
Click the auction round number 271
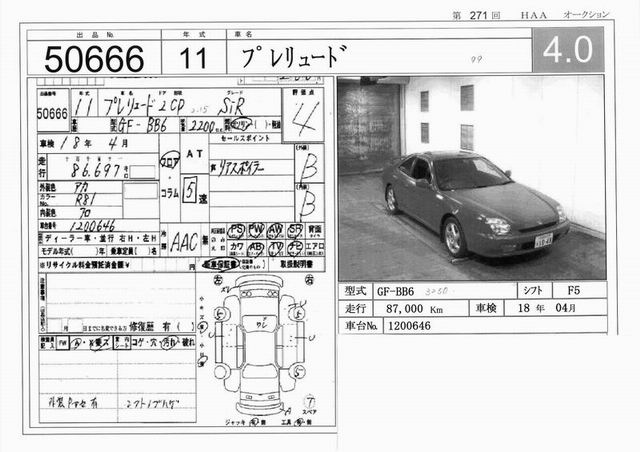pos(478,16)
